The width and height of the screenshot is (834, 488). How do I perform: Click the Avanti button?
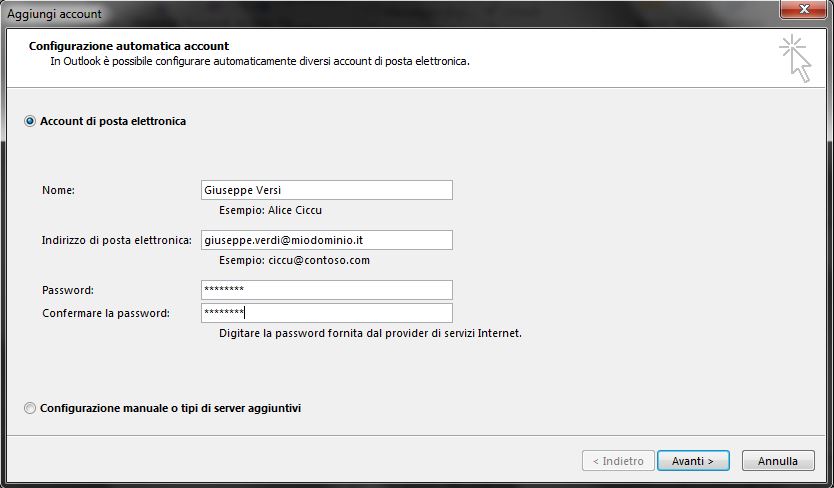click(x=693, y=461)
